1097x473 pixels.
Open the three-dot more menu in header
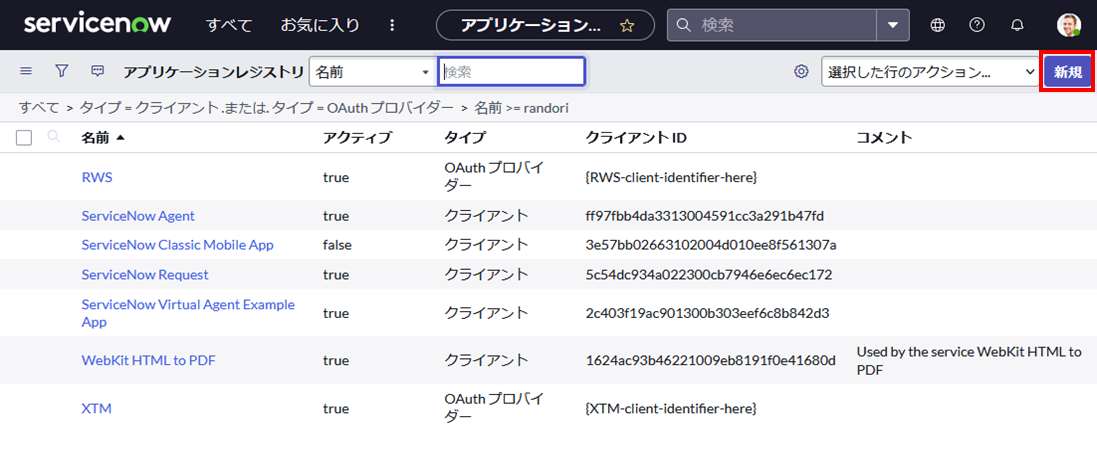[392, 25]
